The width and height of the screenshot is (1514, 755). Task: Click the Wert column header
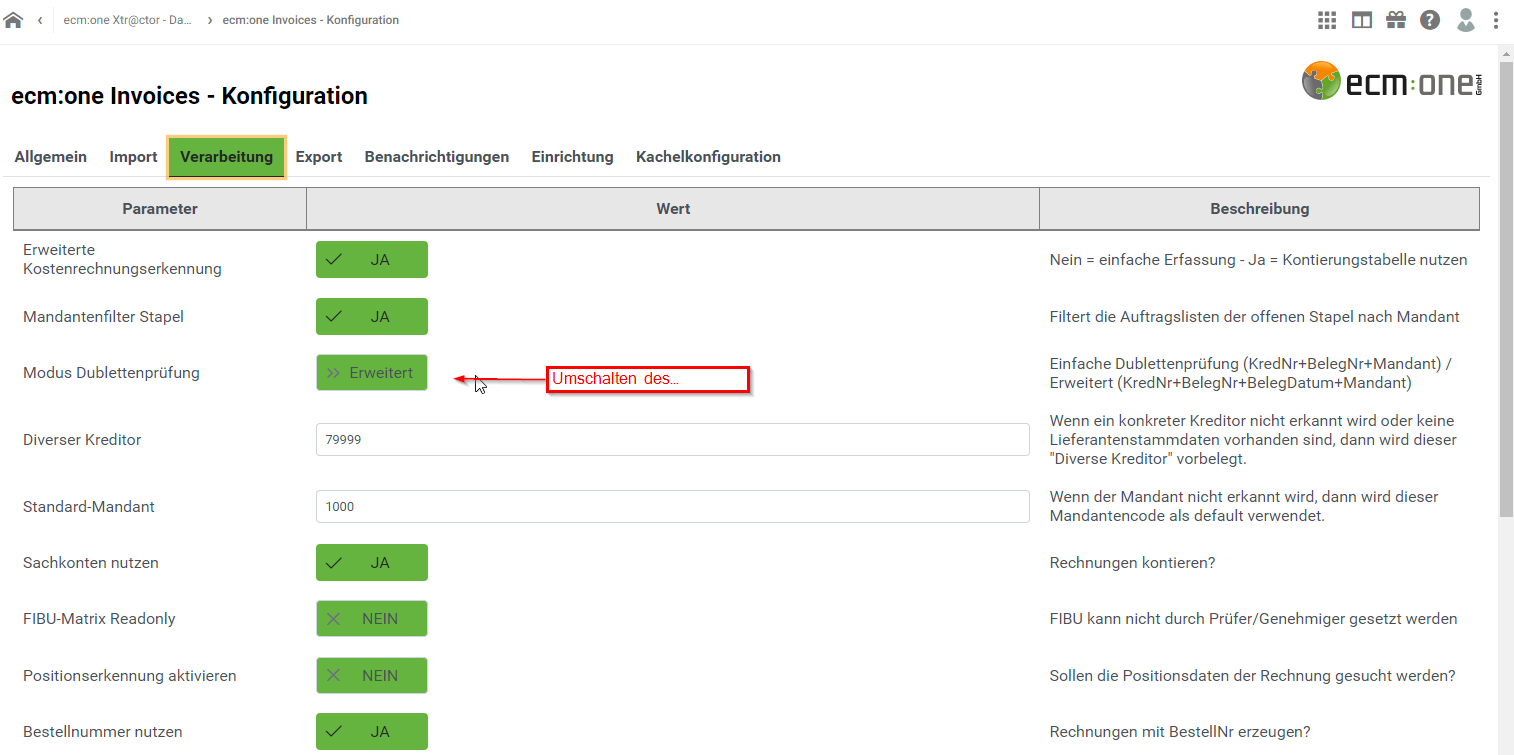click(x=673, y=209)
